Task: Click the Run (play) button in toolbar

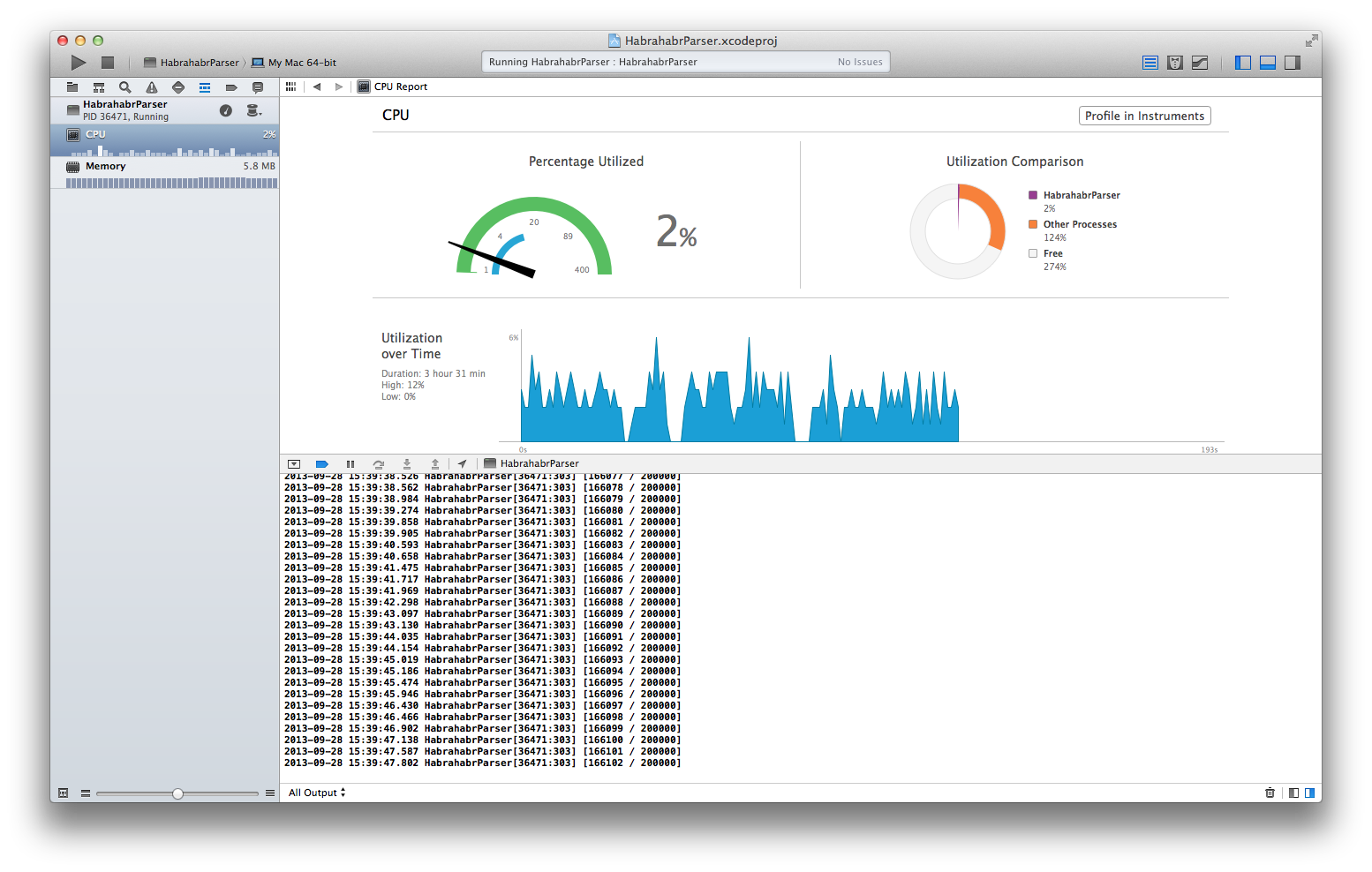Action: pyautogui.click(x=79, y=63)
